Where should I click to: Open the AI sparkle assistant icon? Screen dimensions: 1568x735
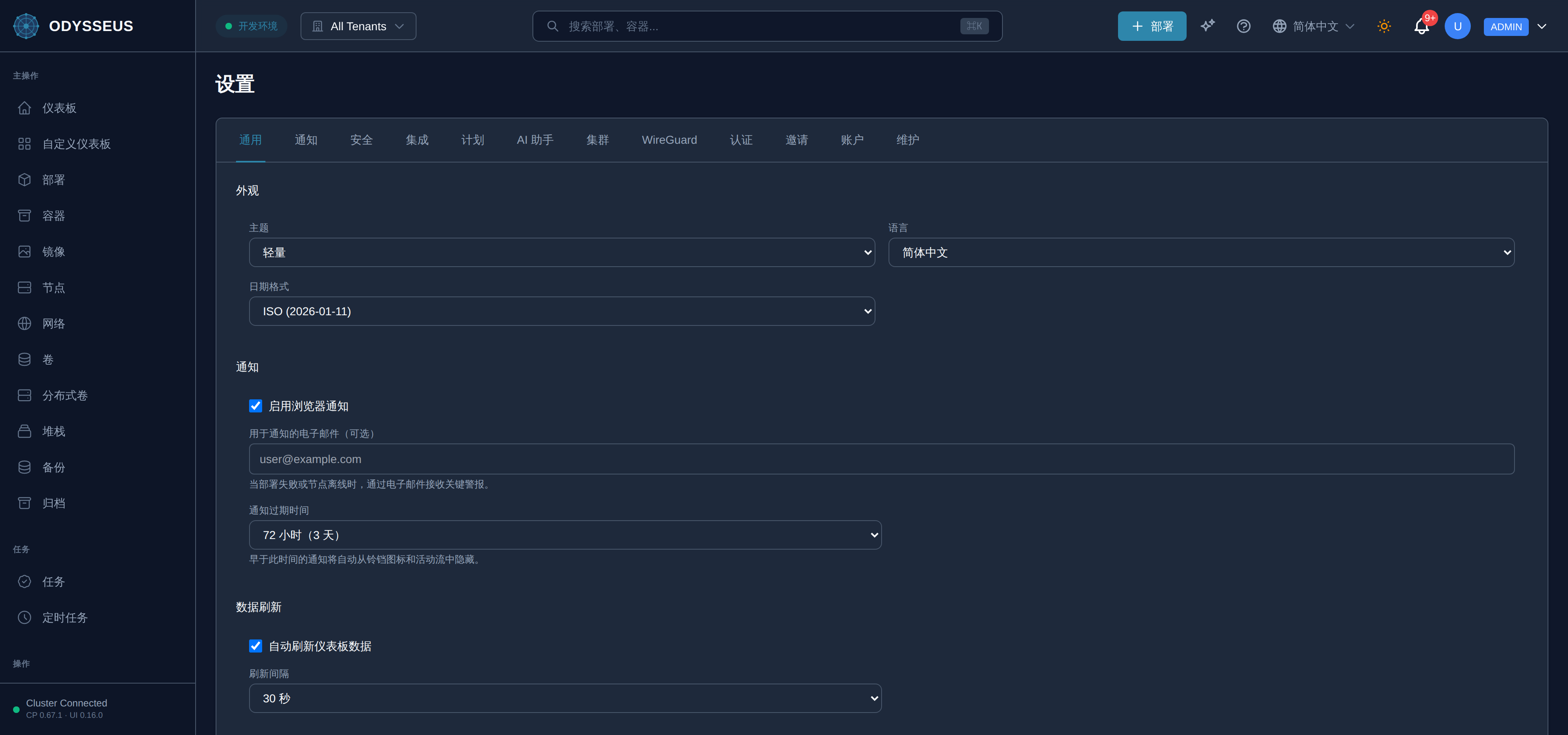pos(1208,26)
